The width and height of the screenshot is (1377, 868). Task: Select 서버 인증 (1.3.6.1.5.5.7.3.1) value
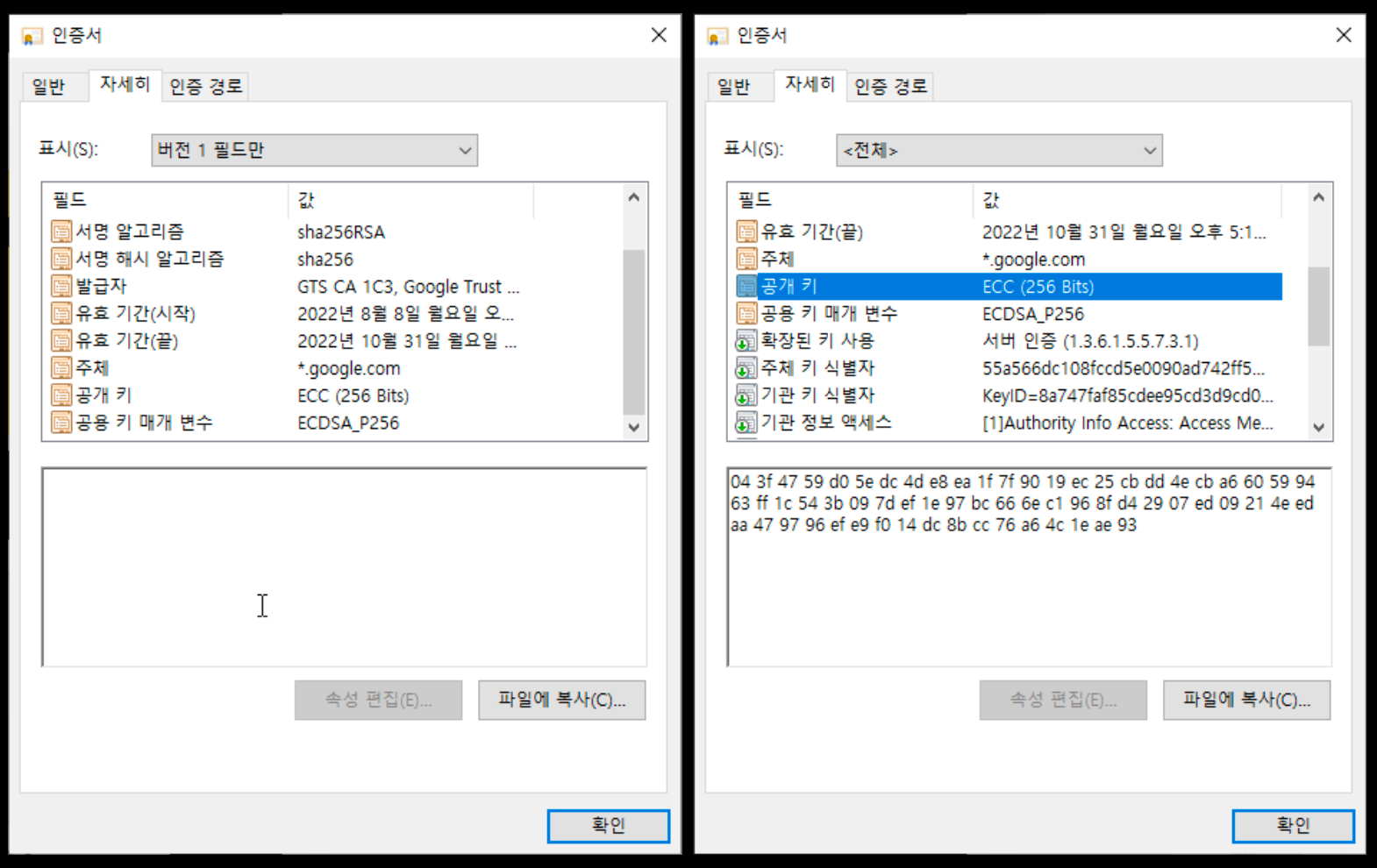[1090, 341]
